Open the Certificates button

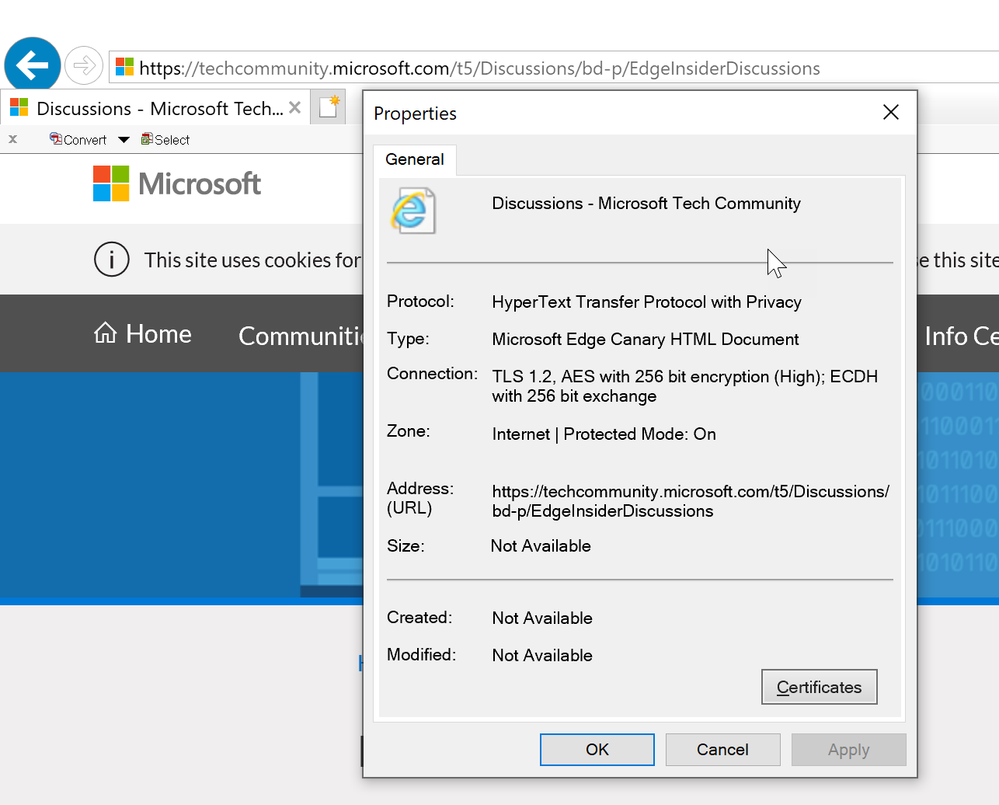pos(819,687)
